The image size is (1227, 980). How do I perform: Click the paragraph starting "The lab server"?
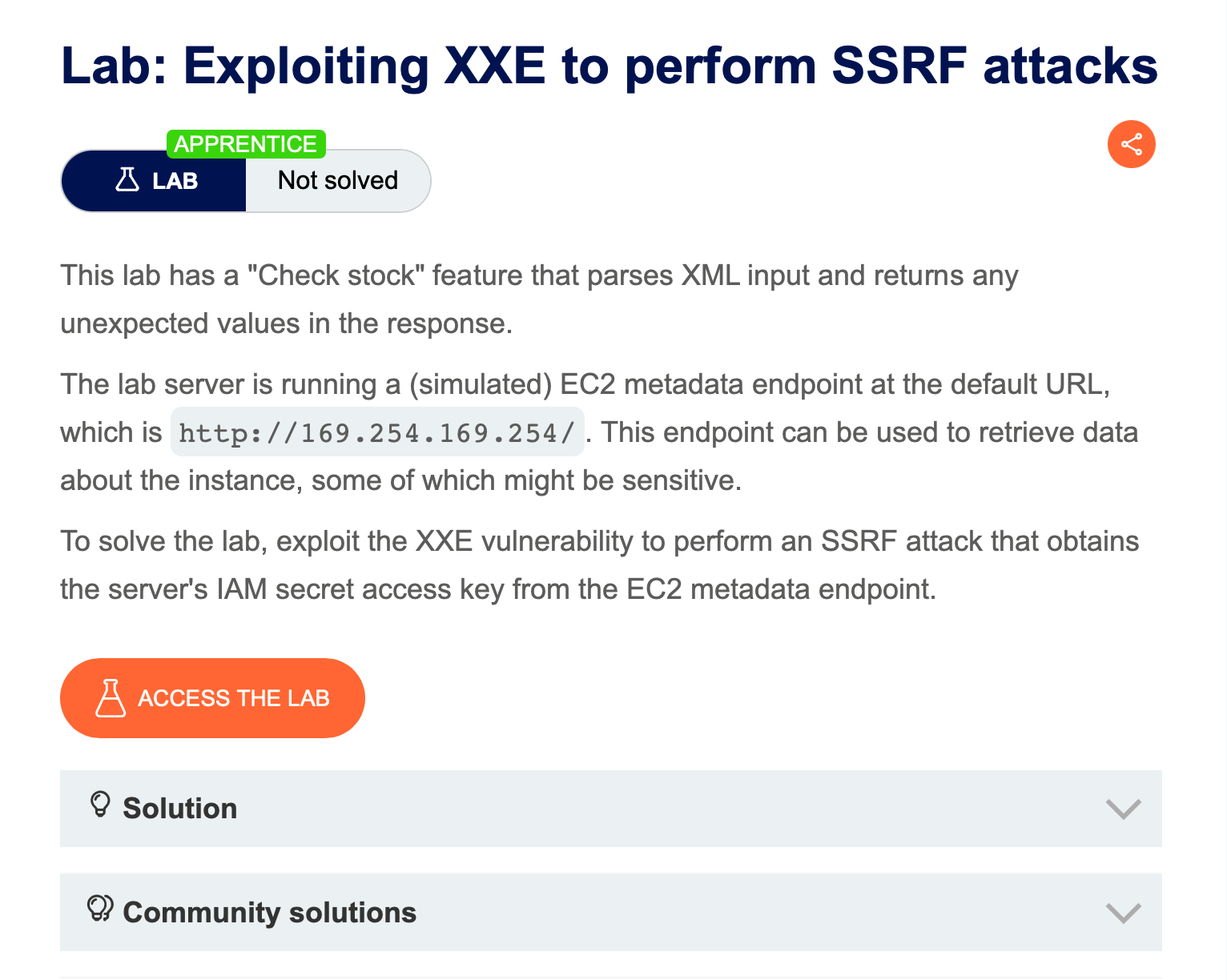pyautogui.click(x=585, y=385)
